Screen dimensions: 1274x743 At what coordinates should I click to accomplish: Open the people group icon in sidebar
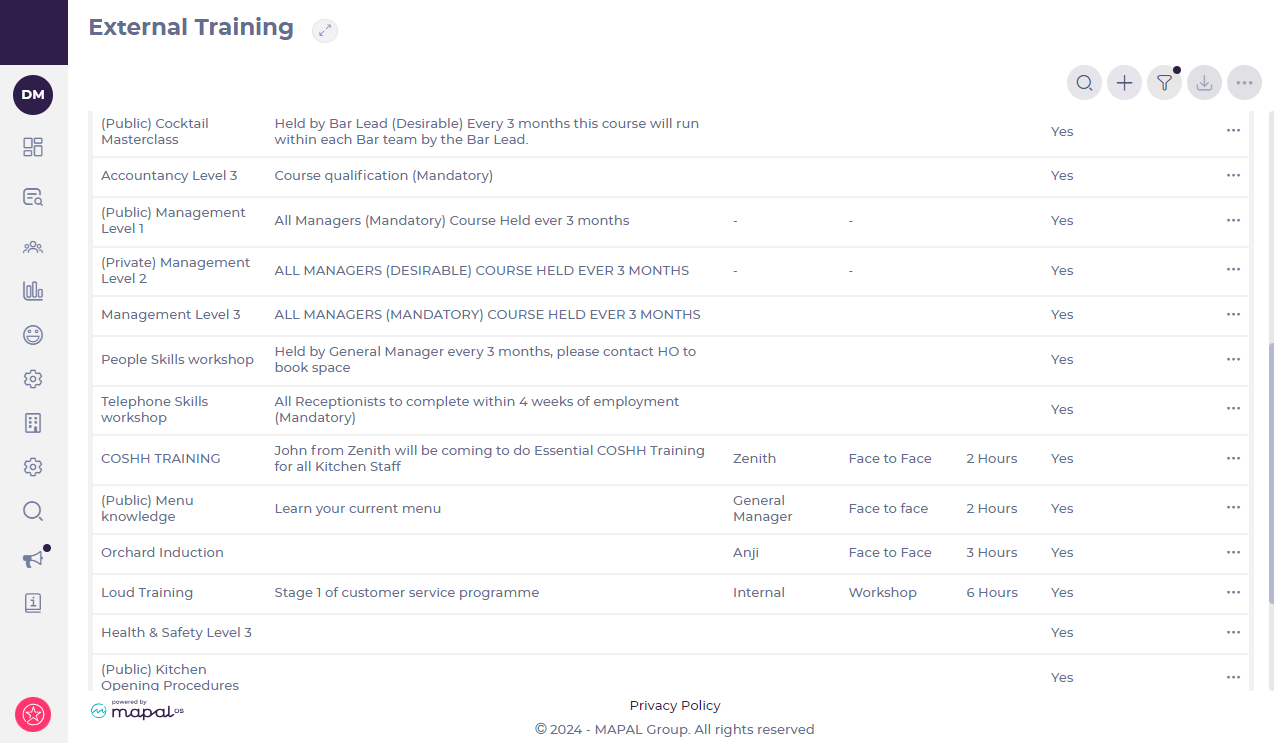coord(33,247)
